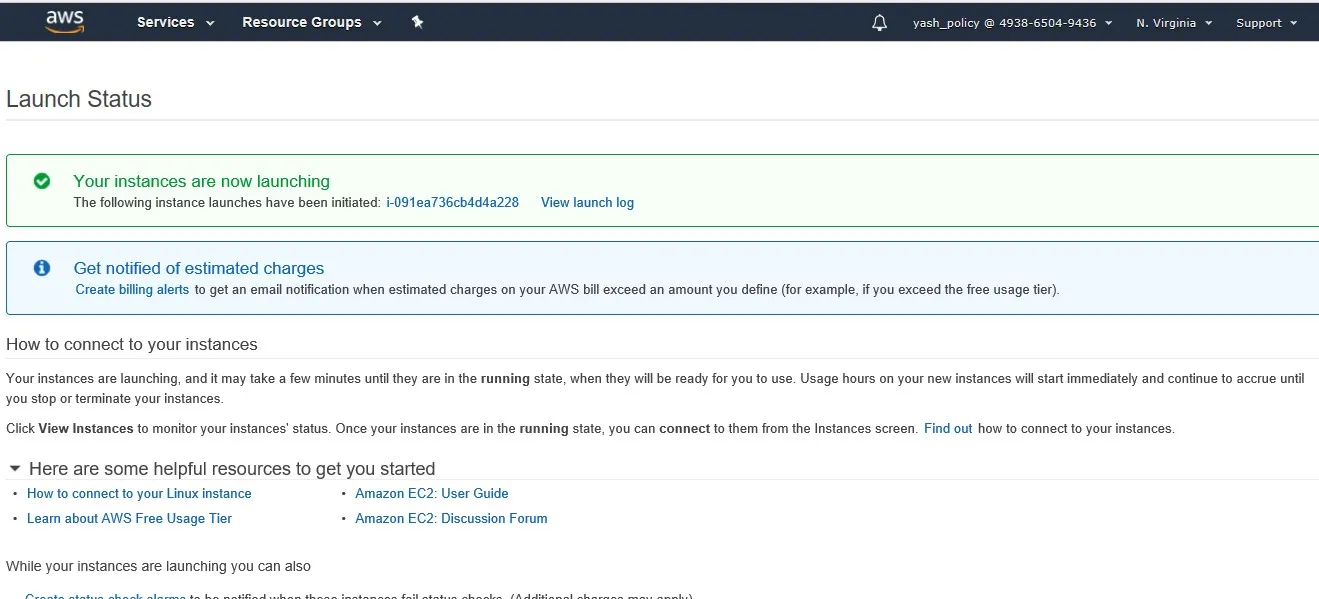Click View launch log link
This screenshot has height=599, width=1319.
coord(587,202)
